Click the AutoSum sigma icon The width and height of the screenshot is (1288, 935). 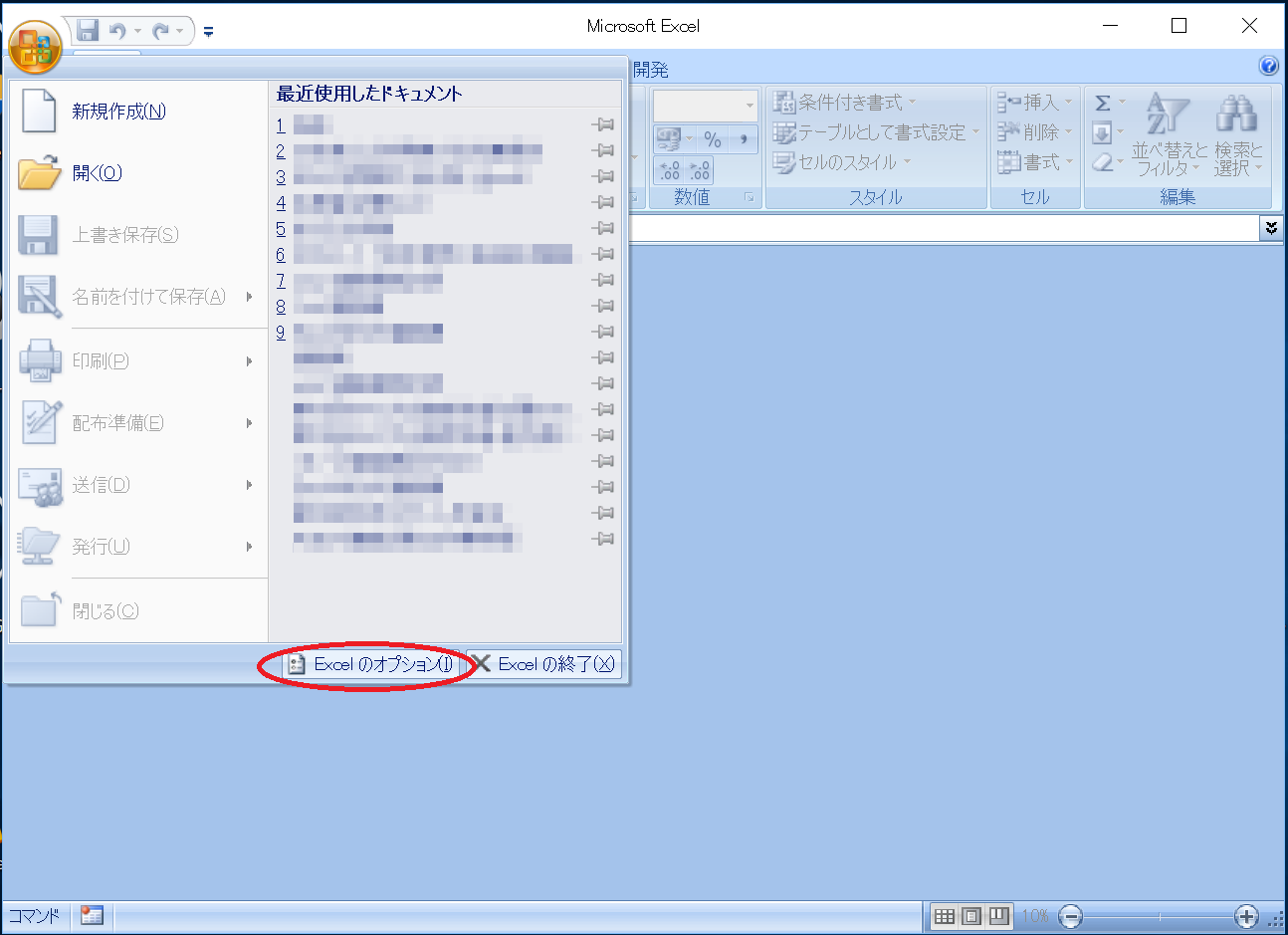[x=1103, y=103]
